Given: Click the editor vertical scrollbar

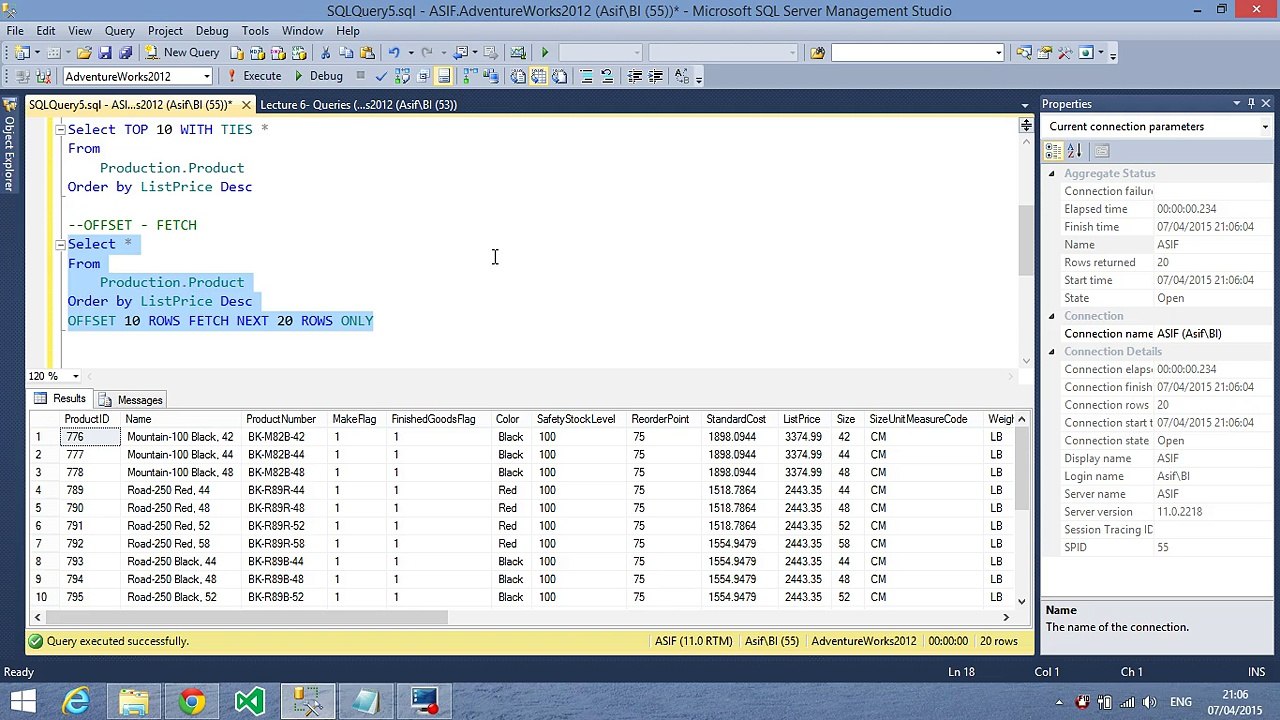Looking at the screenshot, I should pos(1026,240).
